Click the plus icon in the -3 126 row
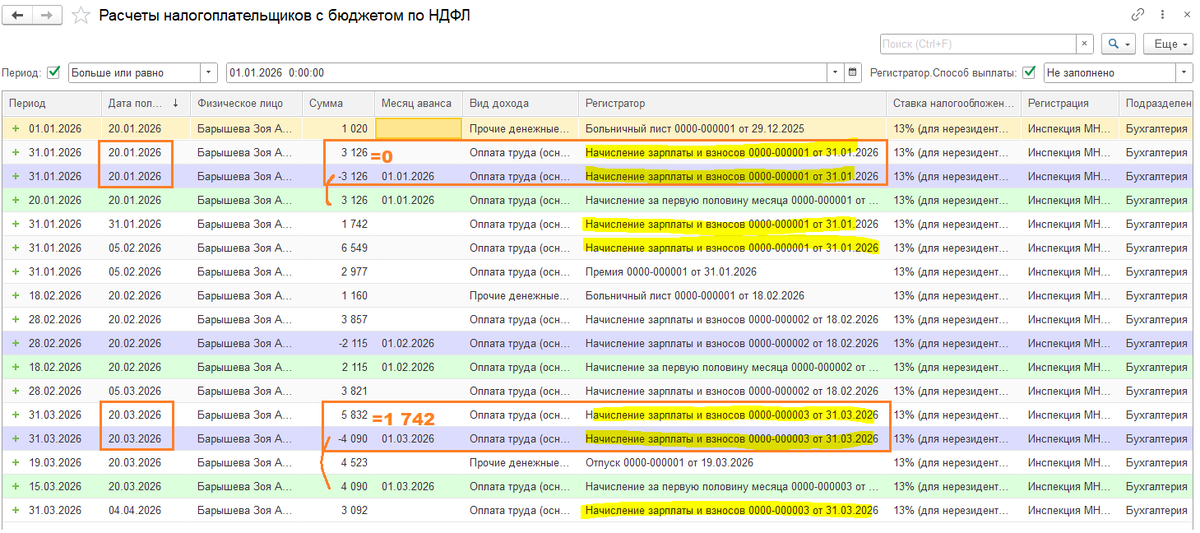The image size is (1200, 533). [15, 176]
